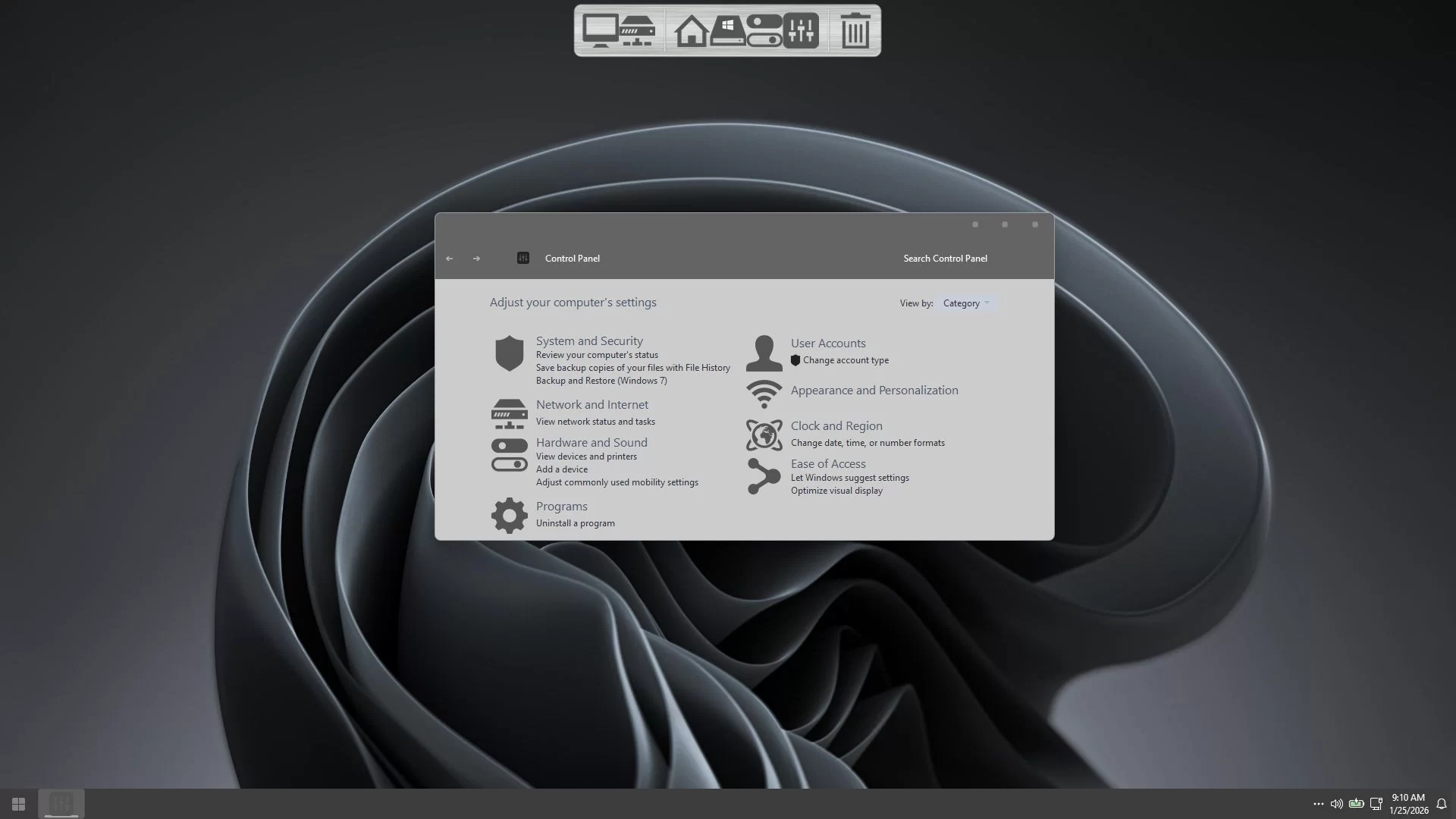
Task: Click the Recycle Bin dock icon
Action: pyautogui.click(x=855, y=31)
